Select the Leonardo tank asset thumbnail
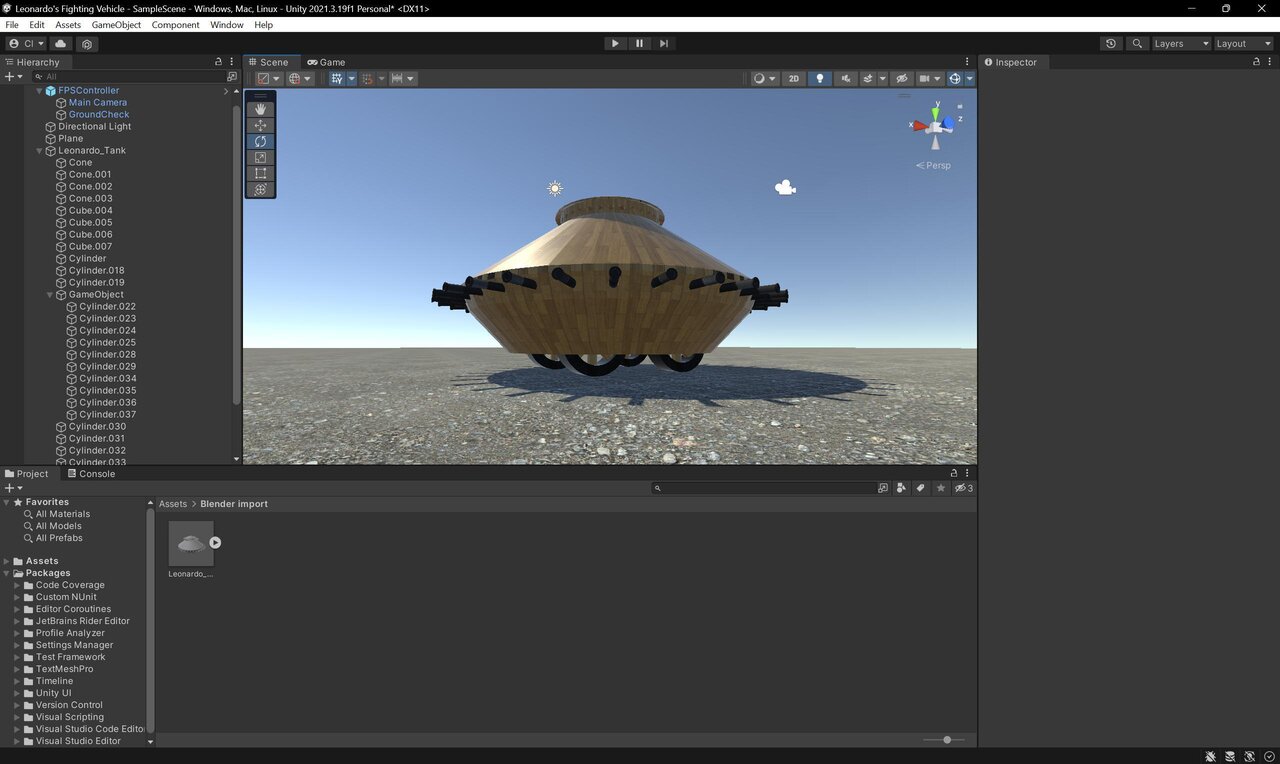 click(x=191, y=543)
